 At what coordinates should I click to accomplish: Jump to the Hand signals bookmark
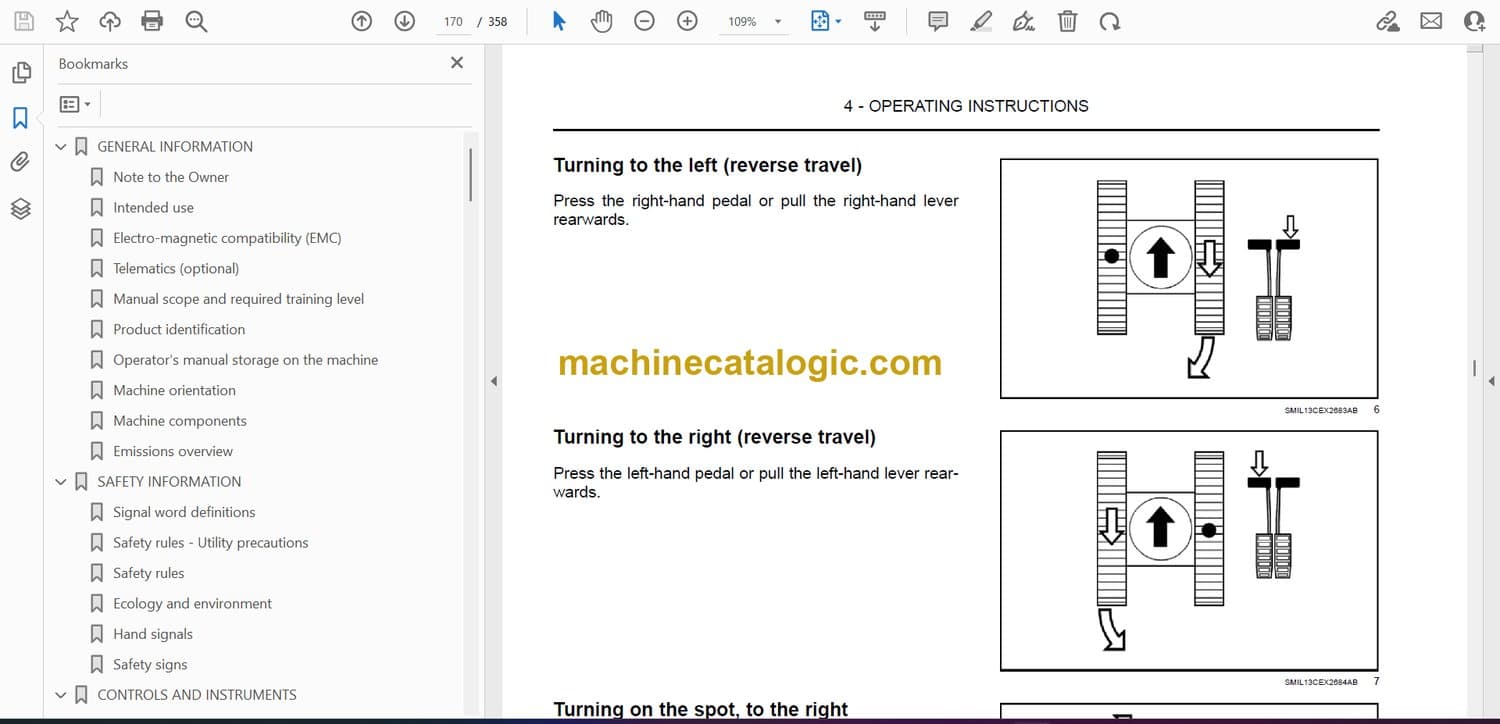[x=152, y=634]
